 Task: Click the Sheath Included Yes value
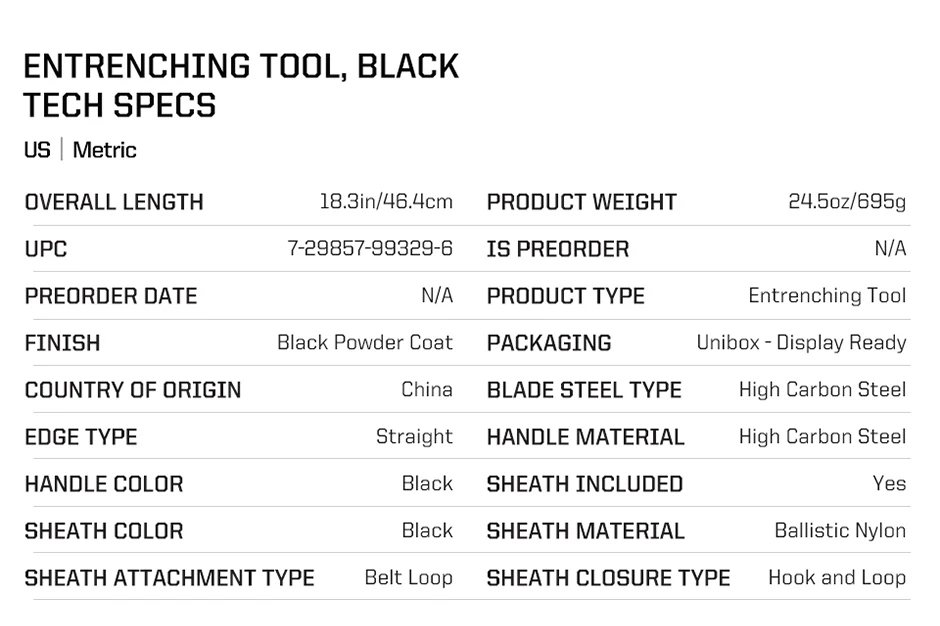890,483
